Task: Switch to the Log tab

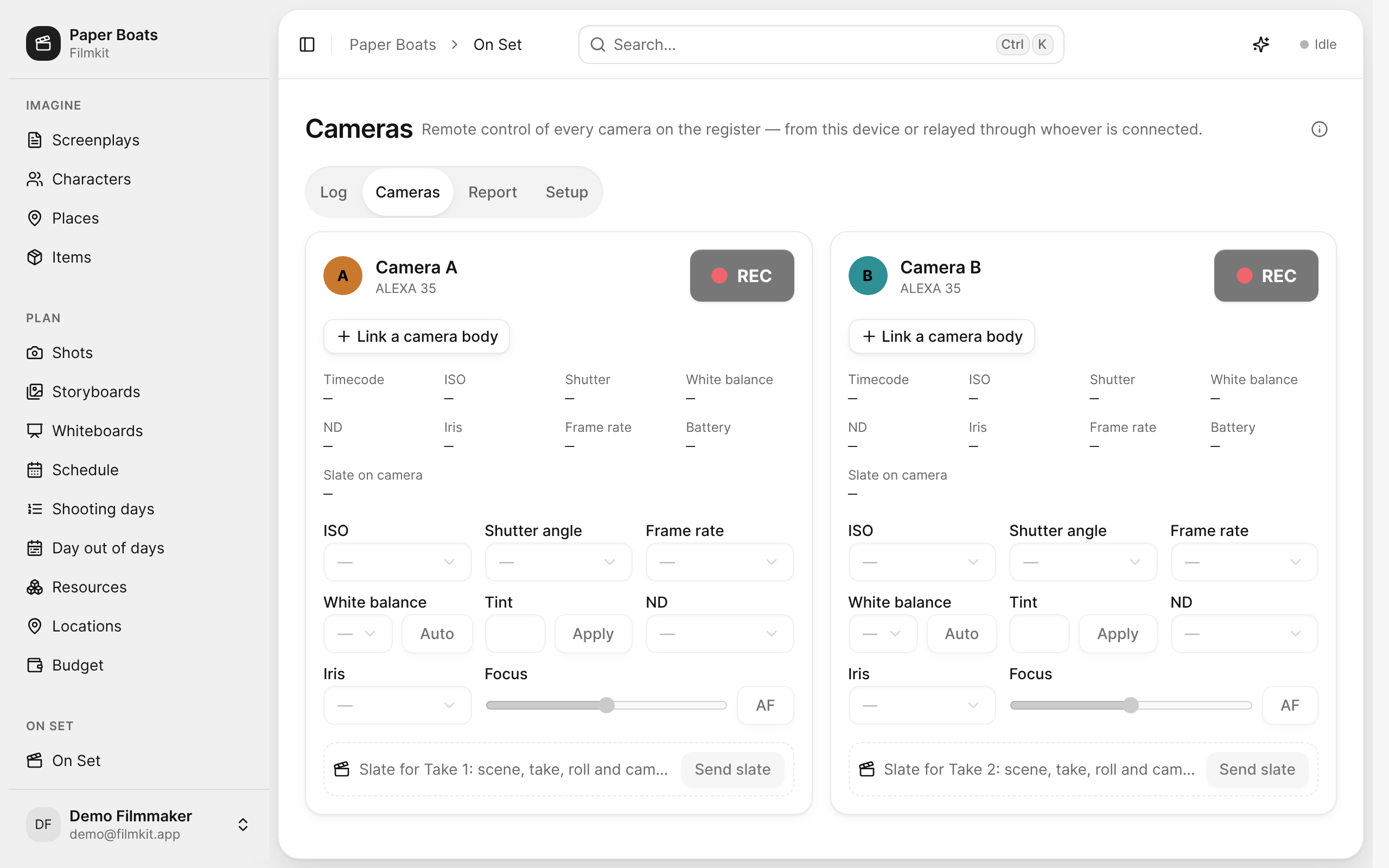Action: pyautogui.click(x=334, y=192)
